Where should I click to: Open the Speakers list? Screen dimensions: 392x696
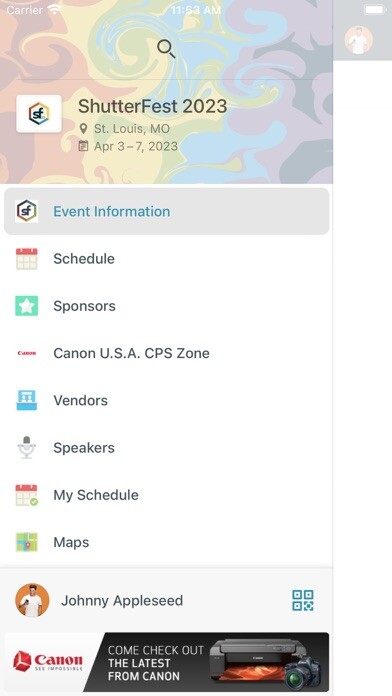click(166, 447)
